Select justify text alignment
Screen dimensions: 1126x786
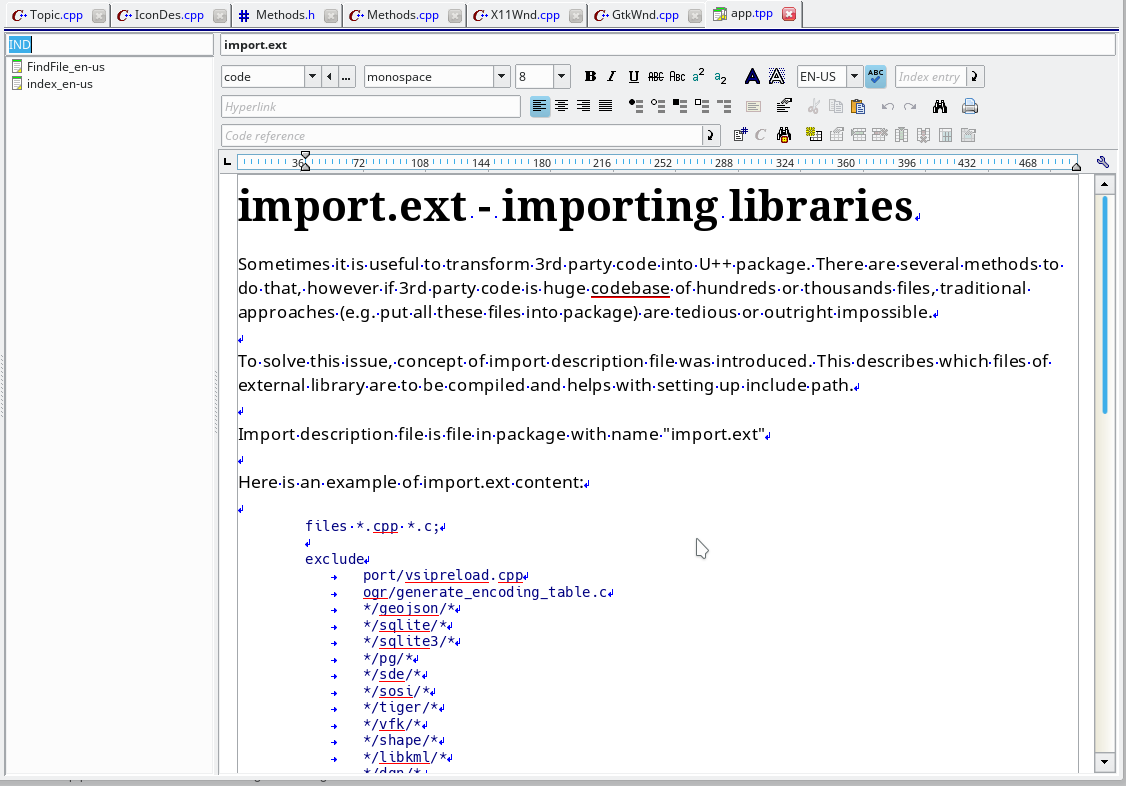605,106
